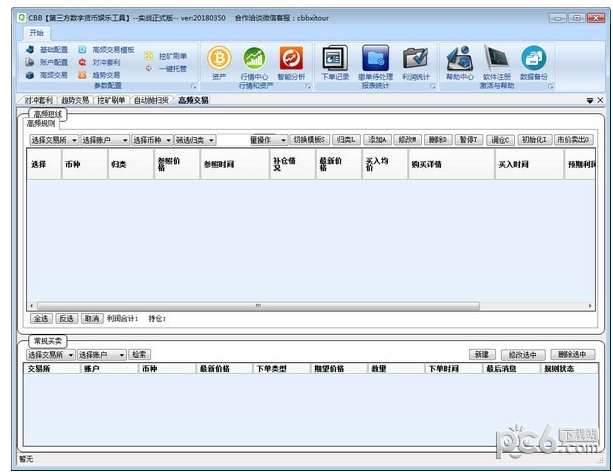Open 智能分析 smart analysis icon

click(291, 58)
